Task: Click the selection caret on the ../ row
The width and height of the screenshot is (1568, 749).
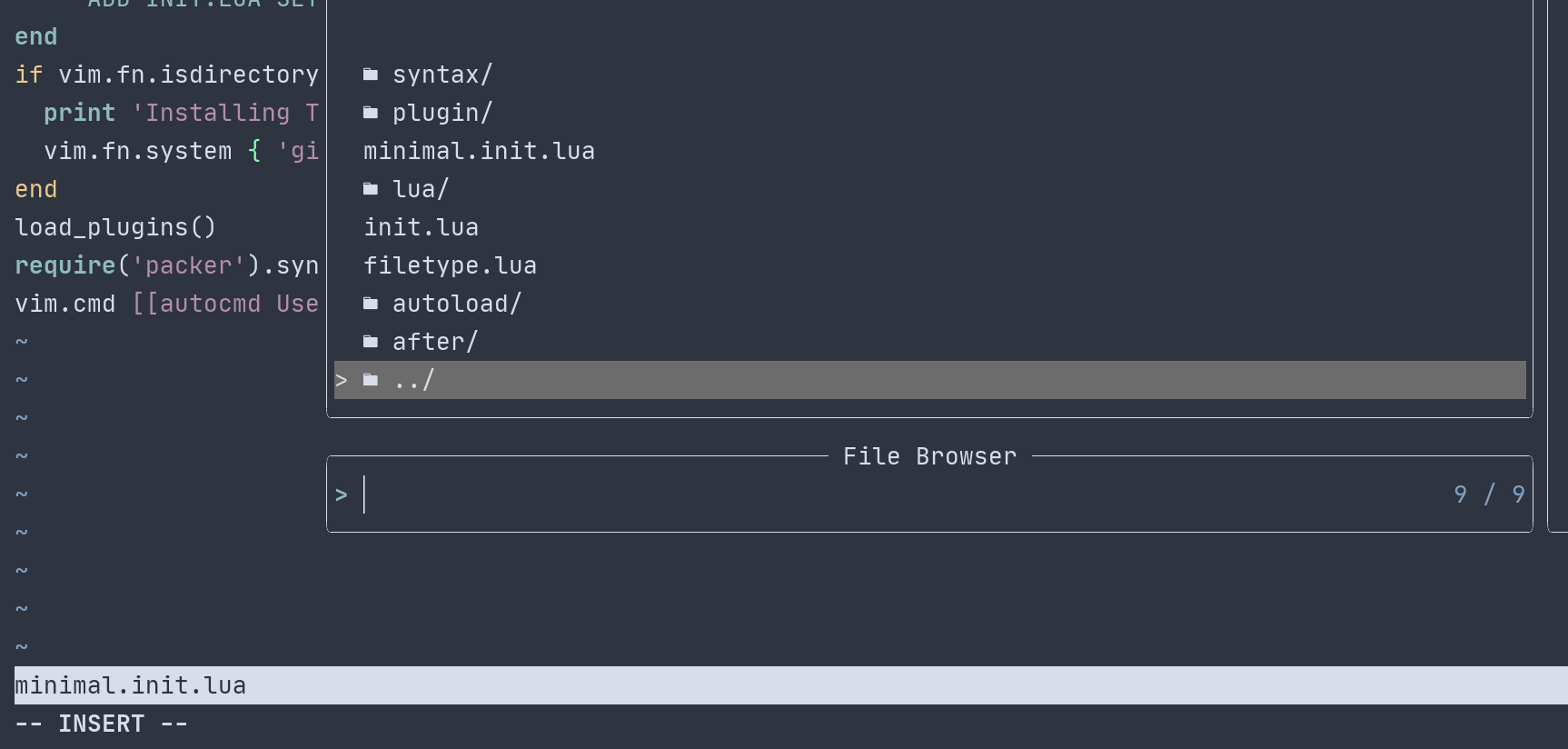Action: (342, 380)
